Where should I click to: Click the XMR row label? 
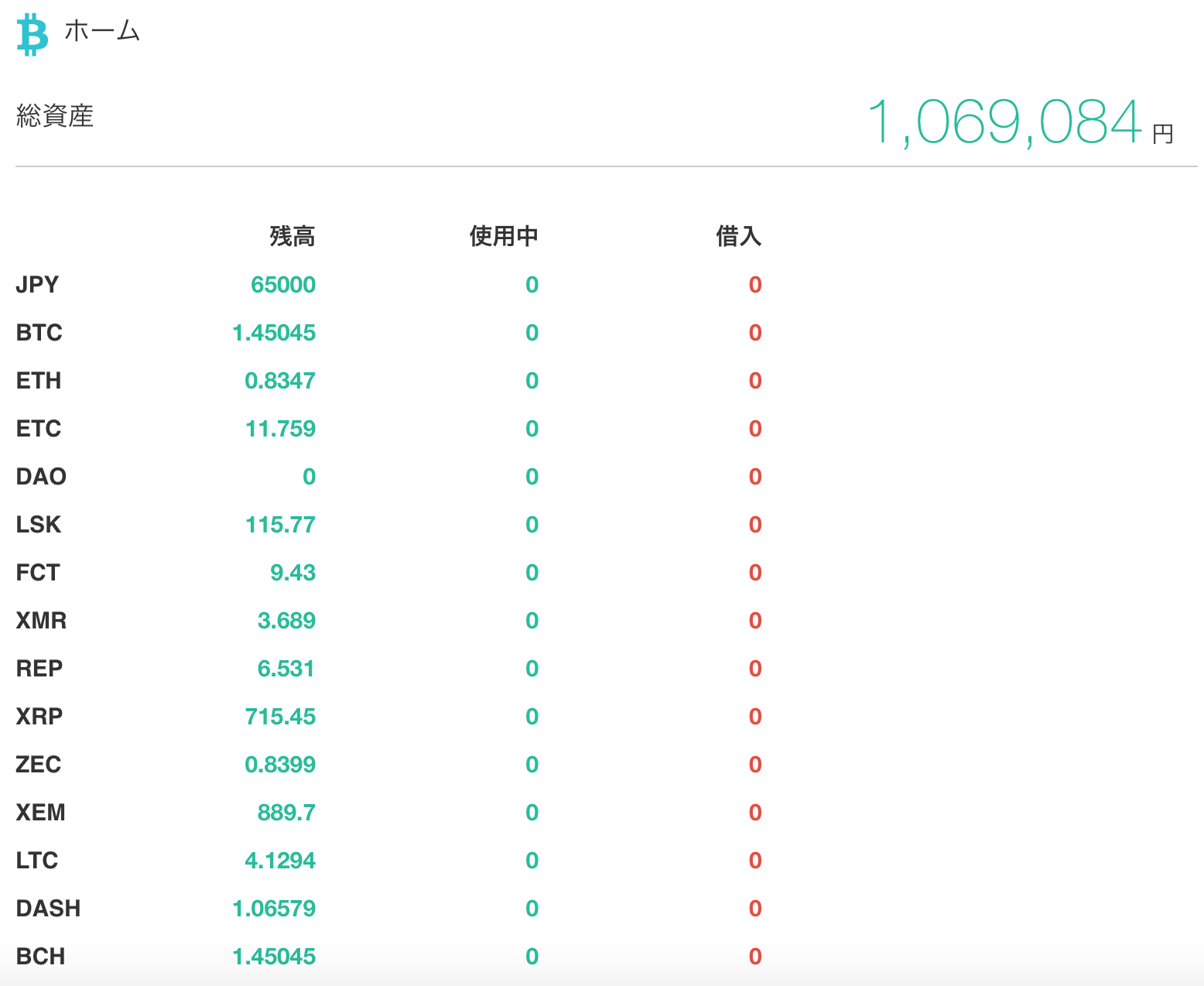41,620
